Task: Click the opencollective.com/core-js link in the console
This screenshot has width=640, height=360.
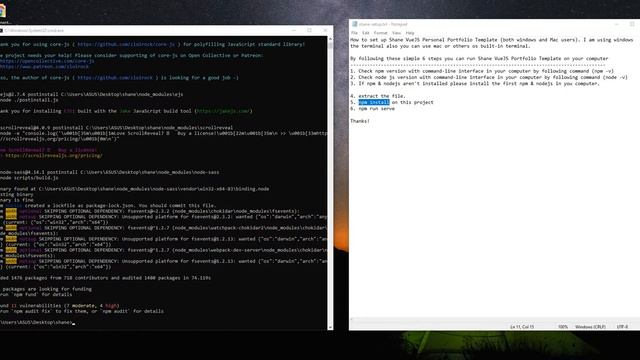Action: (x=47, y=61)
